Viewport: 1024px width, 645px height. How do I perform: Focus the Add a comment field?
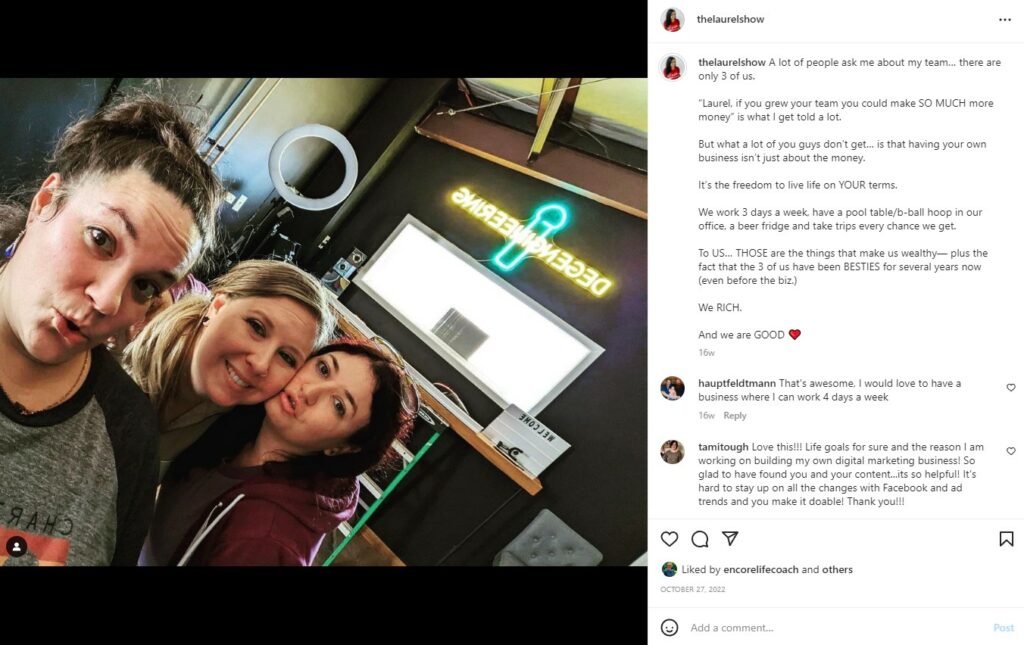[838, 627]
